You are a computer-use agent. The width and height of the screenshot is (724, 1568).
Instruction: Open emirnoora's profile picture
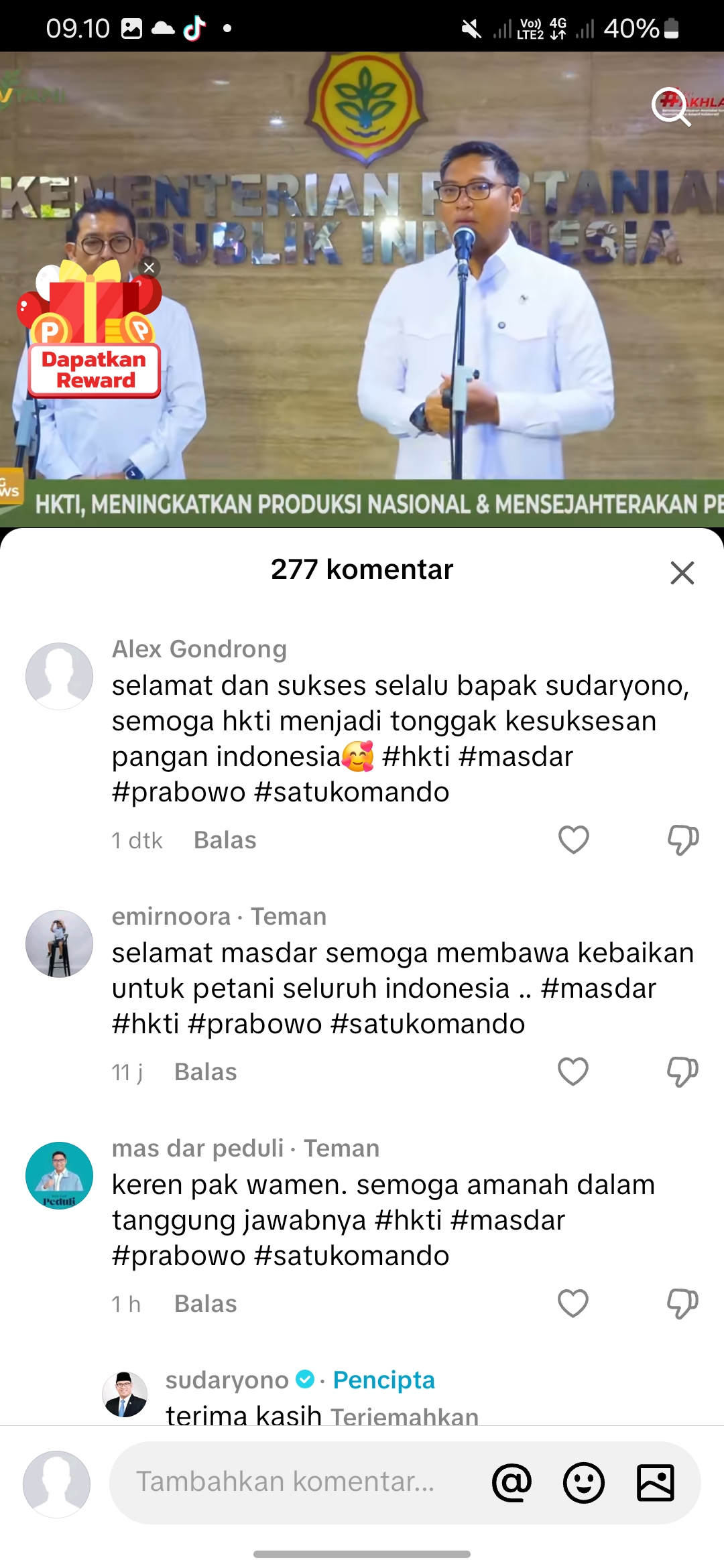coord(59,943)
